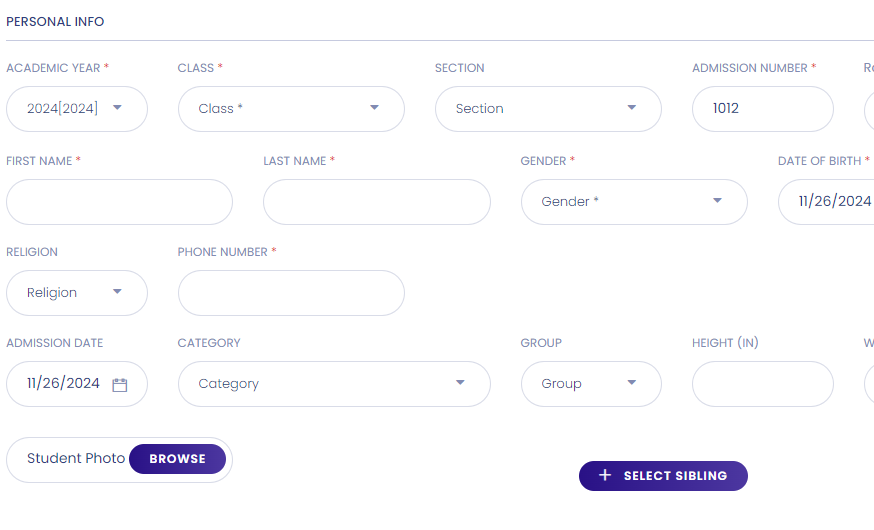
Task: Open the Religion dropdown
Action: coord(77,293)
